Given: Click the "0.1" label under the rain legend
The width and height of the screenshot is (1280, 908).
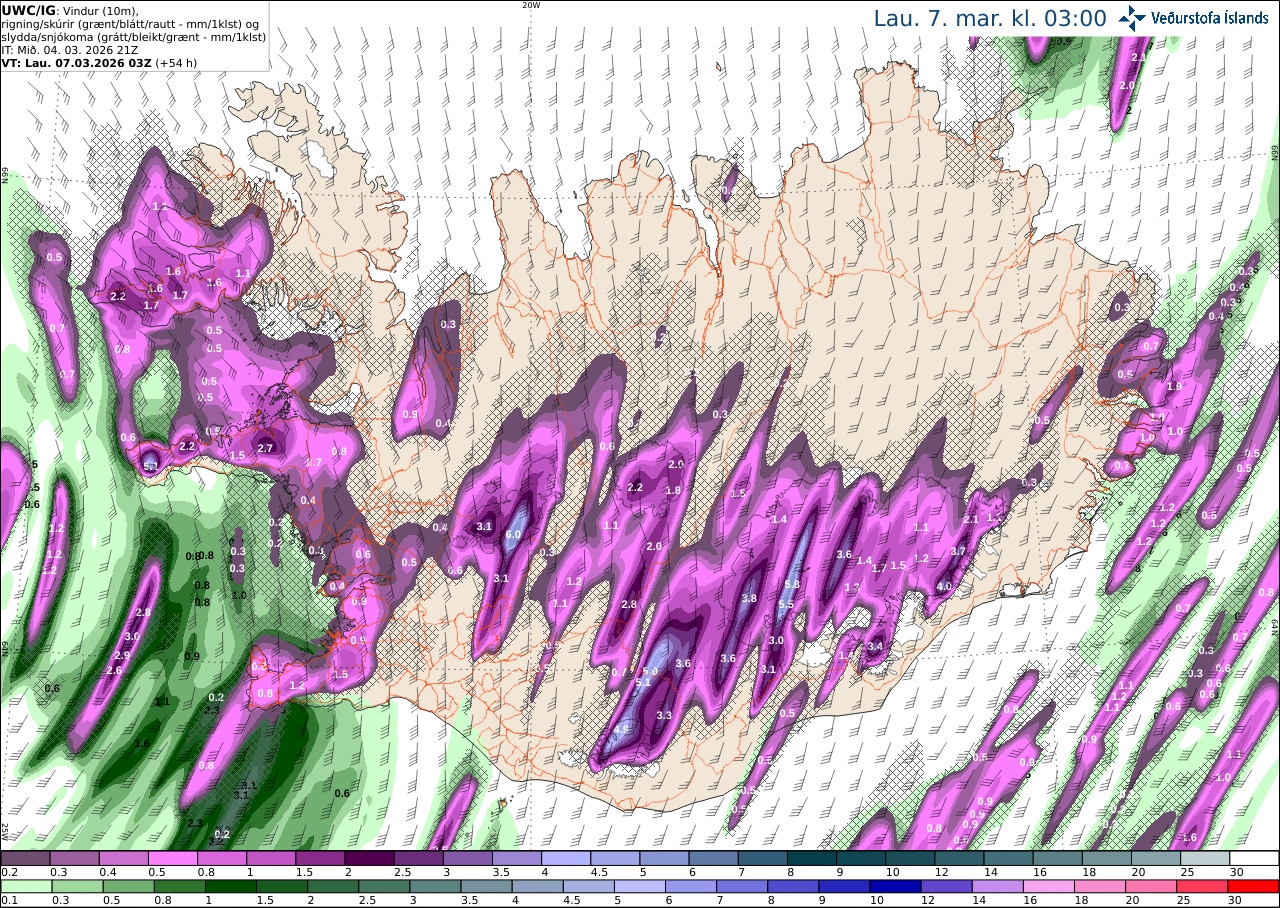Looking at the screenshot, I should pos(8,900).
